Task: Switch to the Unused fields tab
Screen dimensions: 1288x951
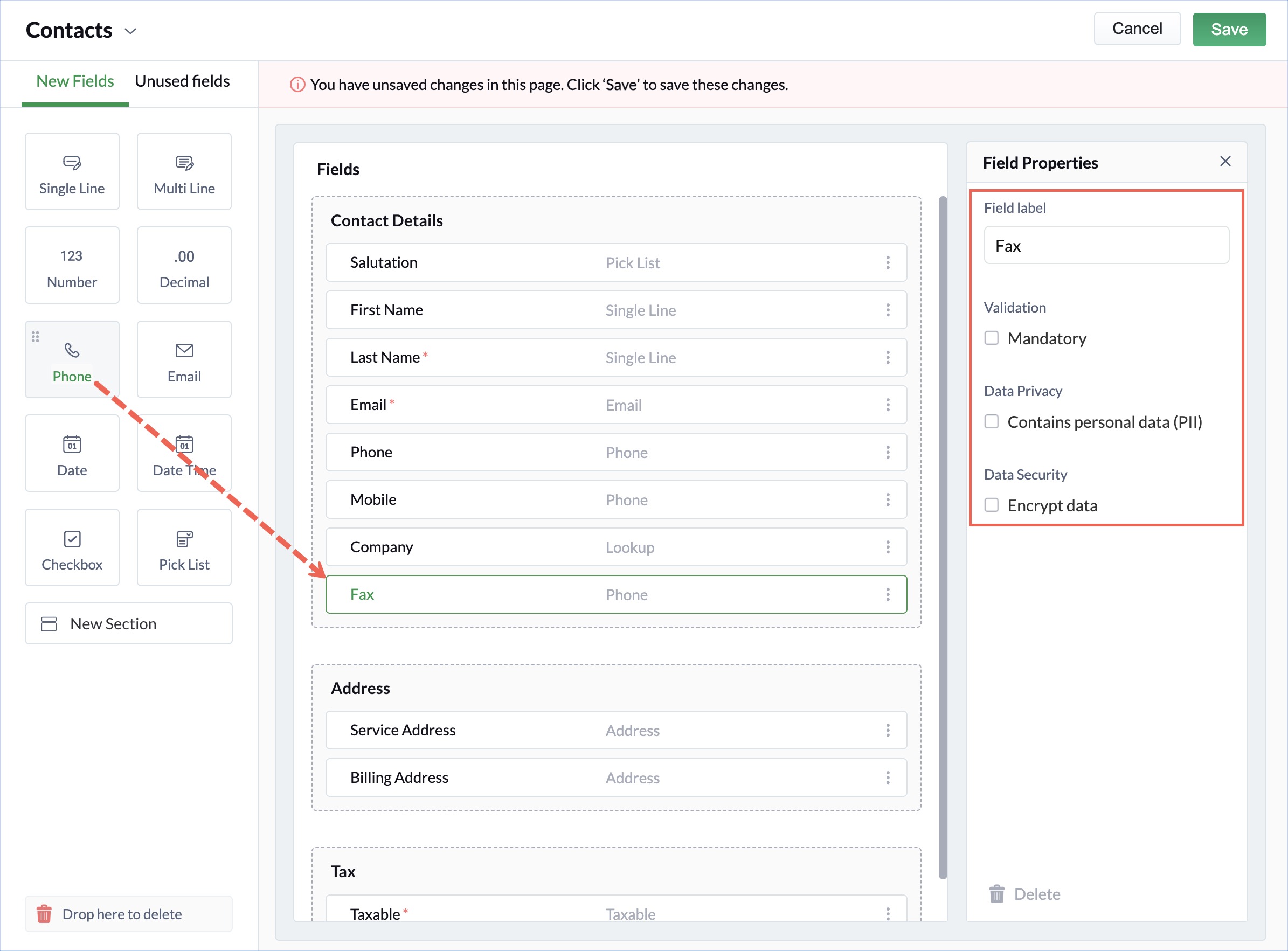Action: [x=182, y=81]
